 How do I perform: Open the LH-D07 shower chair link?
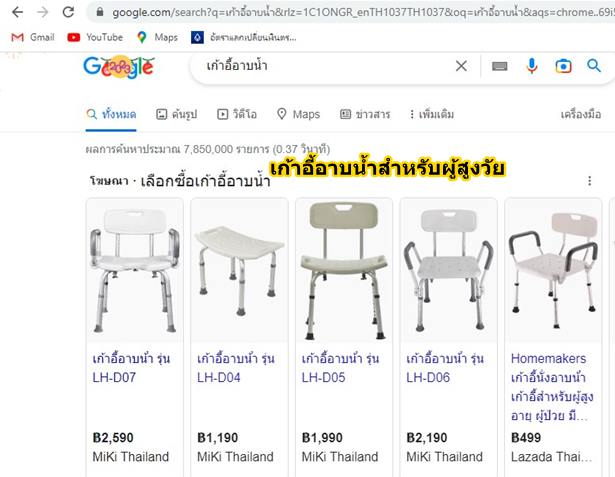(x=131, y=368)
